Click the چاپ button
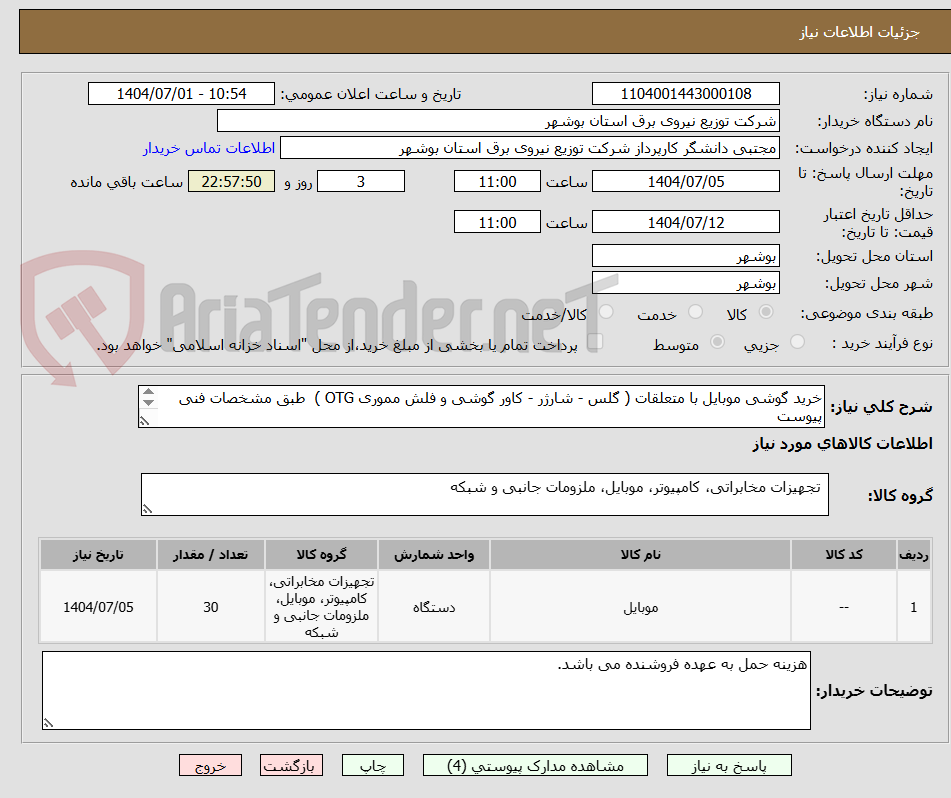951x798 pixels. coord(372,765)
